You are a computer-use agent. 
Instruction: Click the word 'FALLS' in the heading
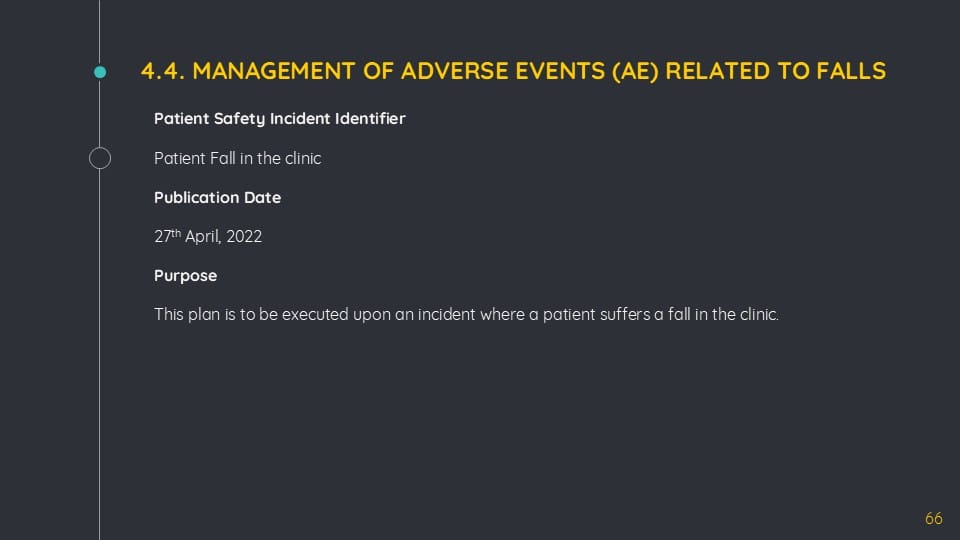851,71
